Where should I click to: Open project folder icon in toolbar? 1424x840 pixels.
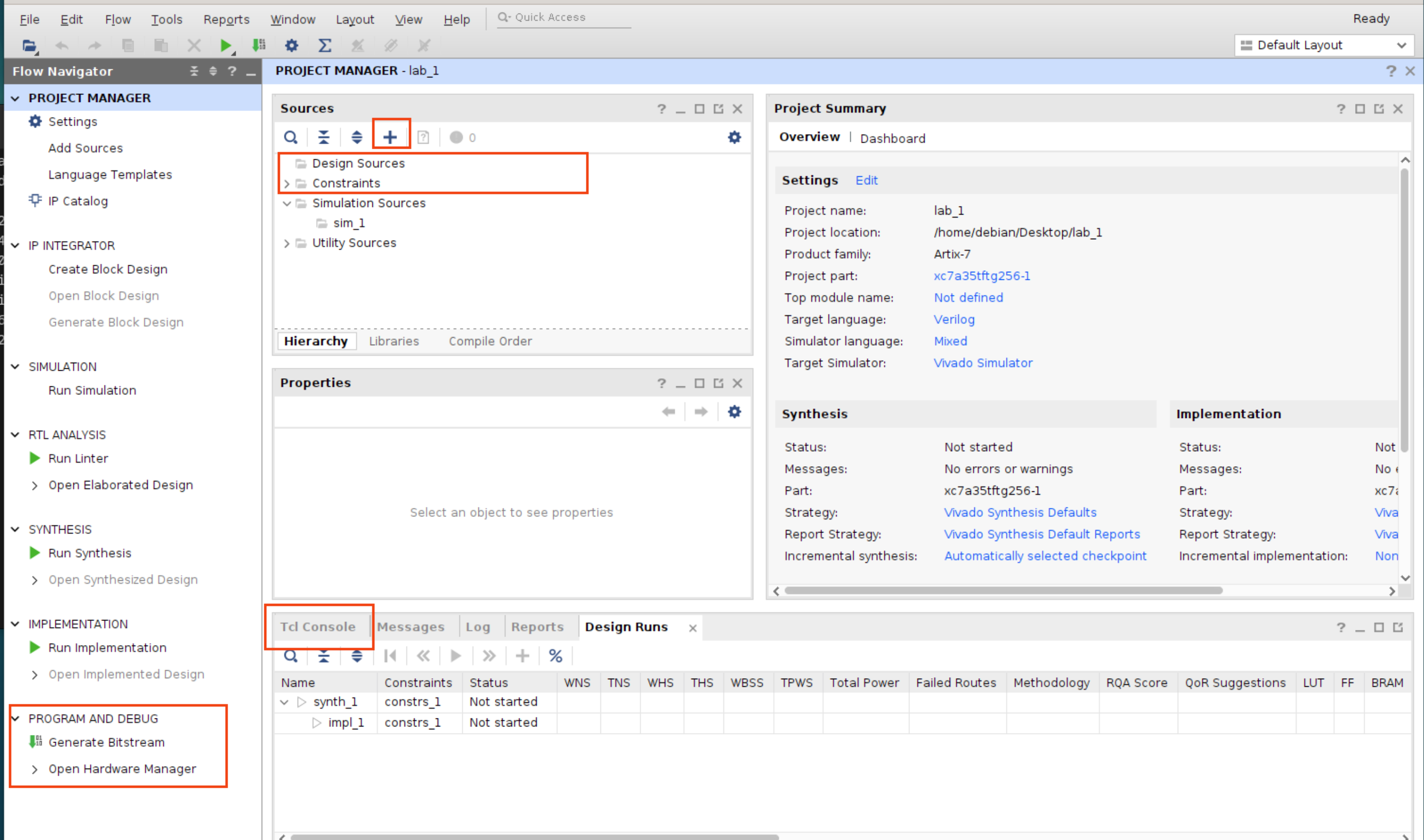[30, 45]
